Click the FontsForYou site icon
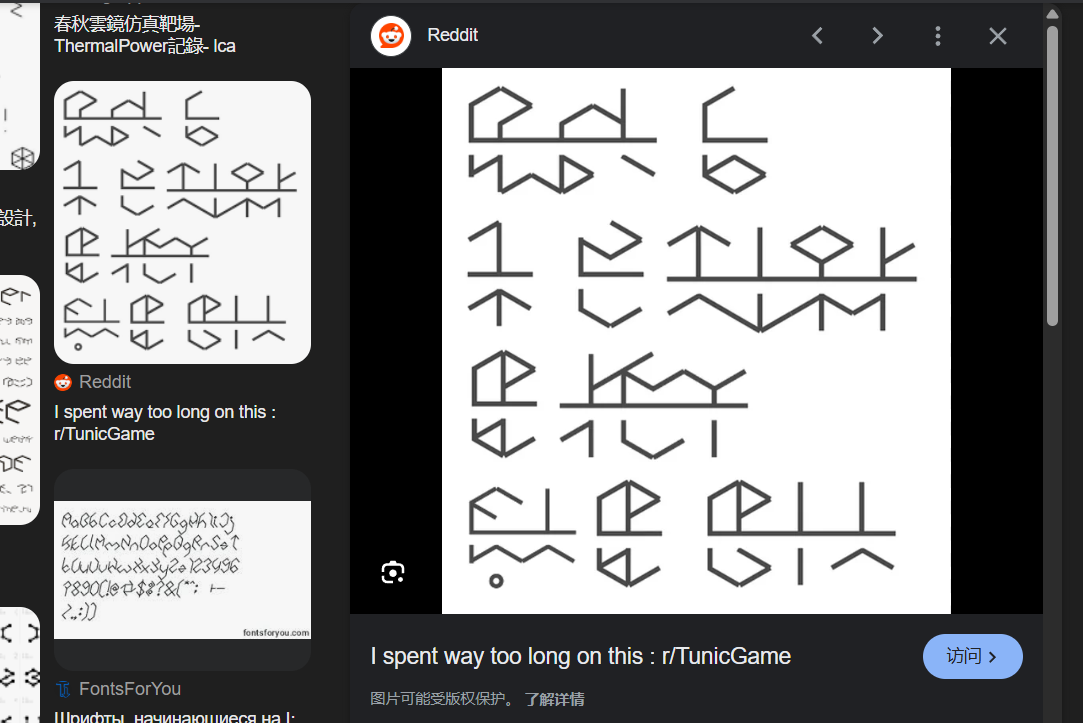Image resolution: width=1083 pixels, height=723 pixels. 63,688
